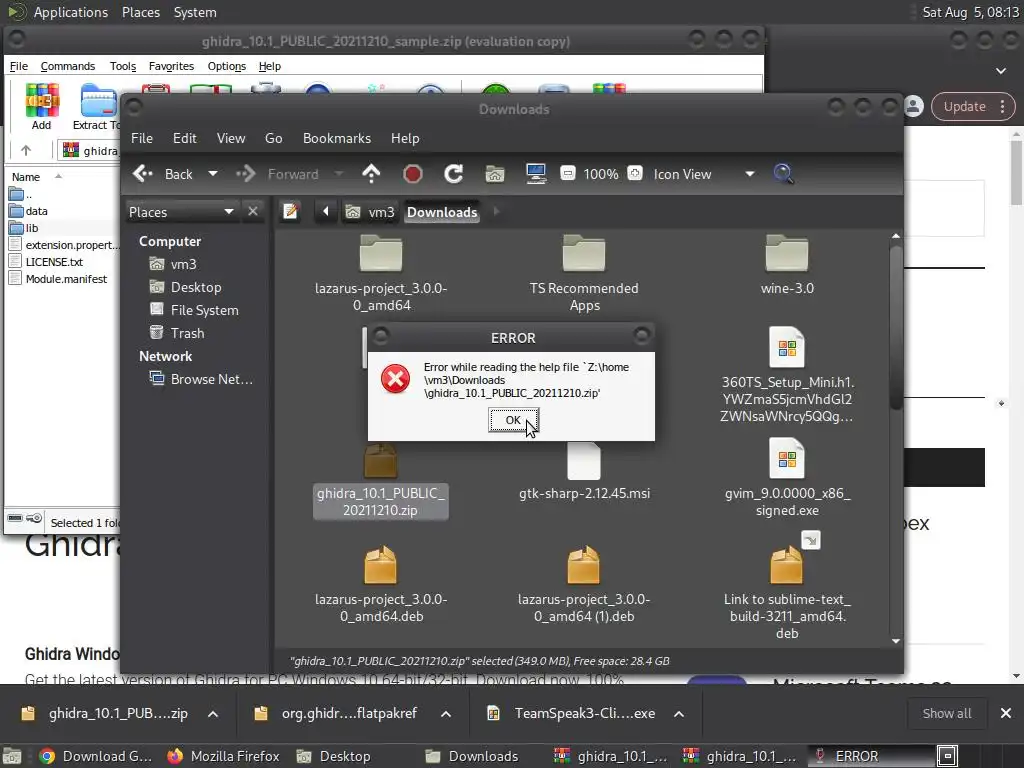Open View menu in Downloads window
This screenshot has height=768, width=1024.
pyautogui.click(x=231, y=138)
